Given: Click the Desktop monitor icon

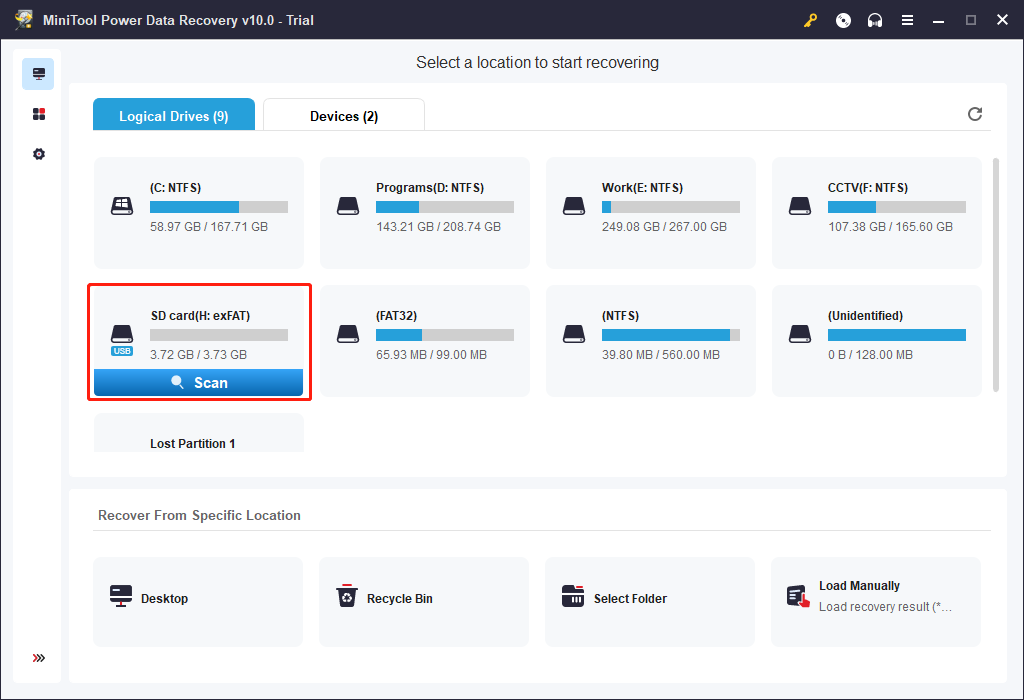Looking at the screenshot, I should click(x=121, y=596).
